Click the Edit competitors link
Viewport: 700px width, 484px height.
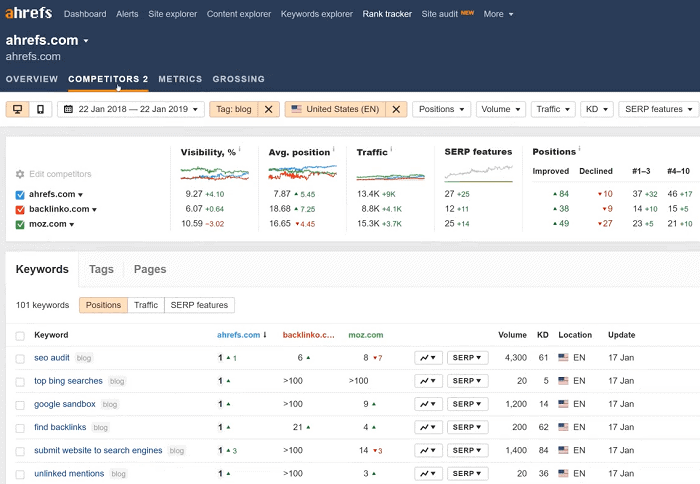60,174
